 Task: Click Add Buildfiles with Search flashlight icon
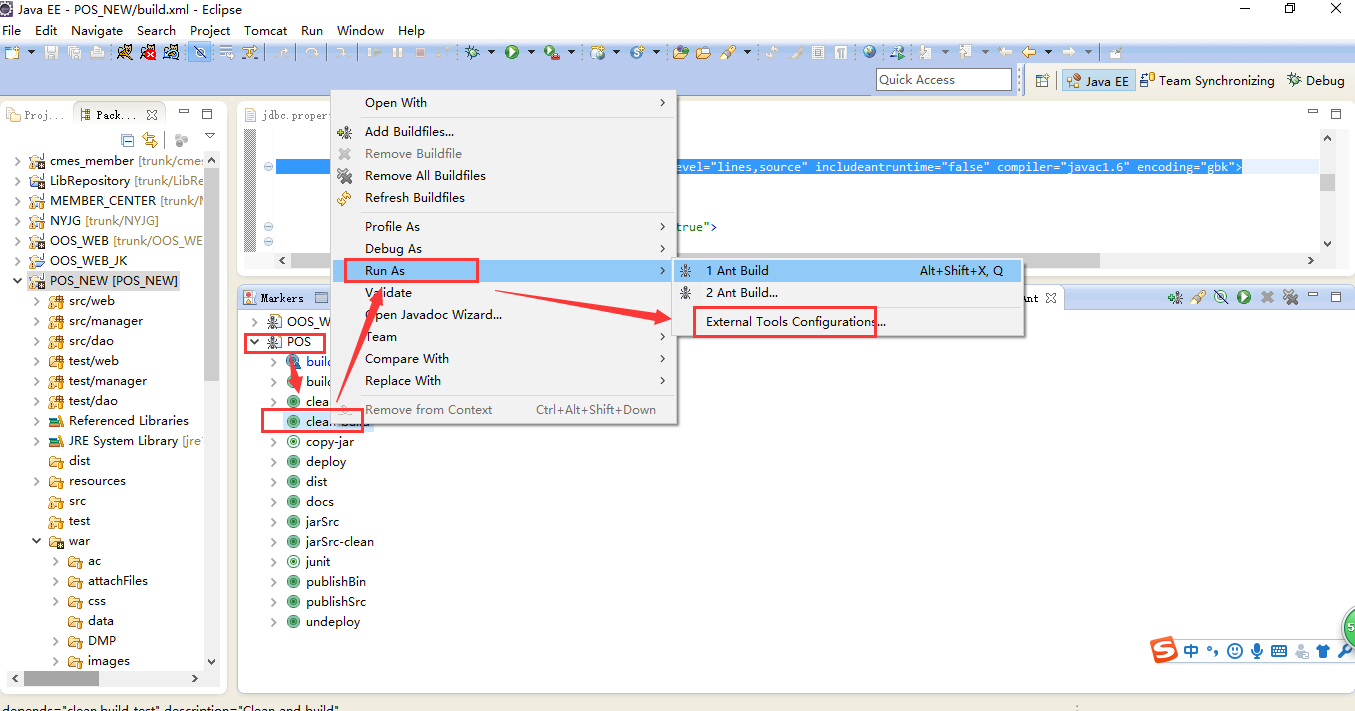pos(1198,297)
